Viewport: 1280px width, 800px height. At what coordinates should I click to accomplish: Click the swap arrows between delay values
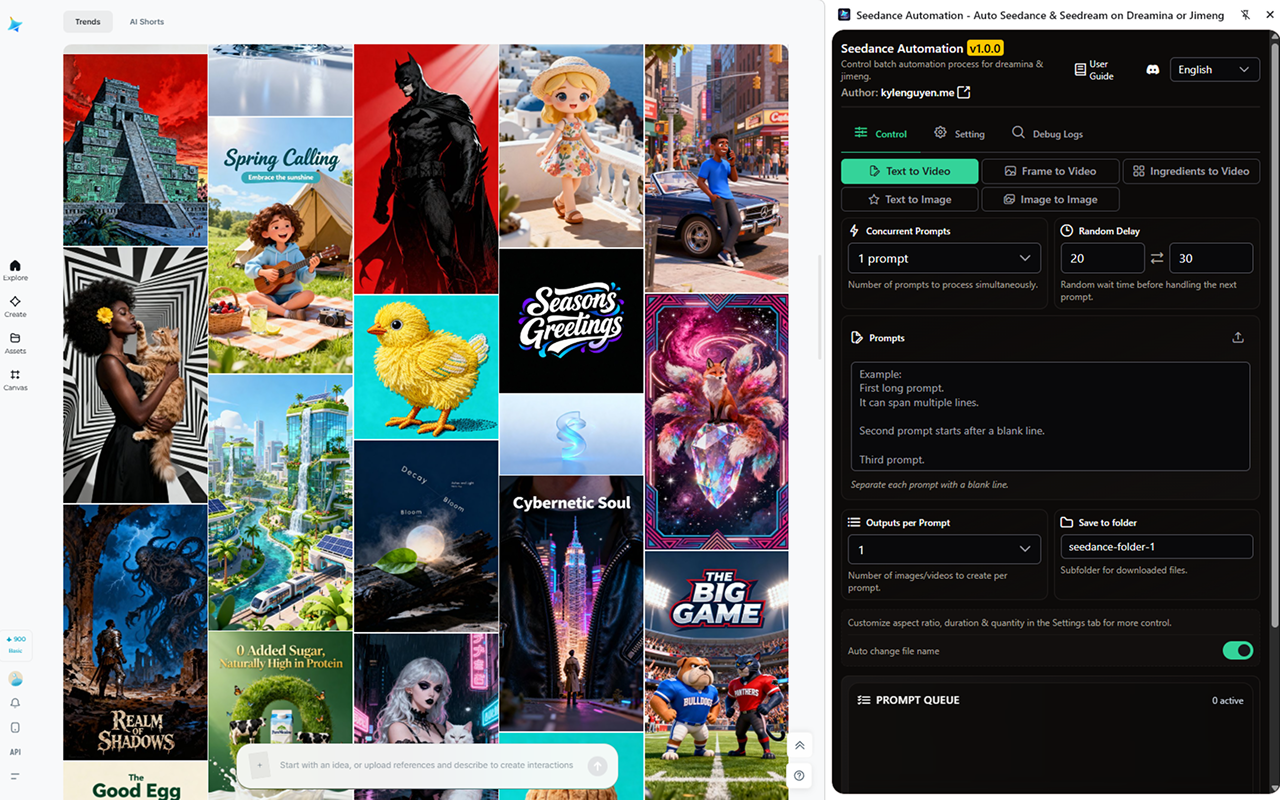[x=1157, y=258]
